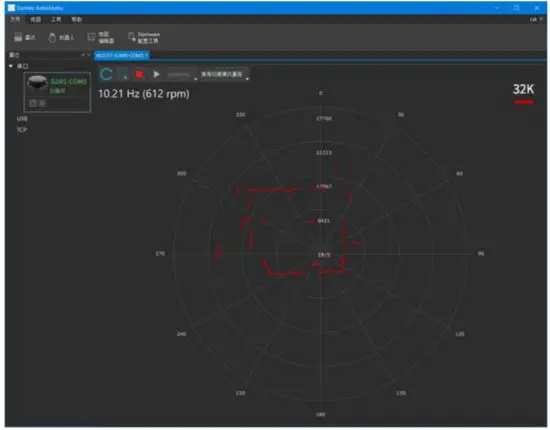Click the second small icon under the S2M1 device
The width and height of the screenshot is (550, 430).
click(42, 103)
